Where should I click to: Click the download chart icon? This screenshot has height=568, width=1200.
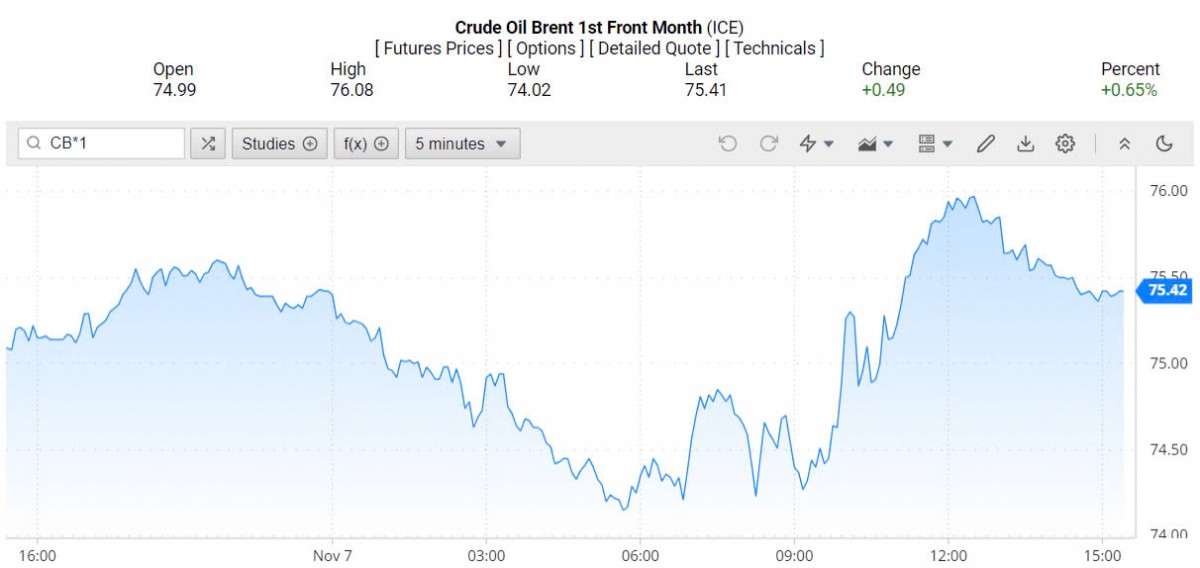pyautogui.click(x=1025, y=144)
